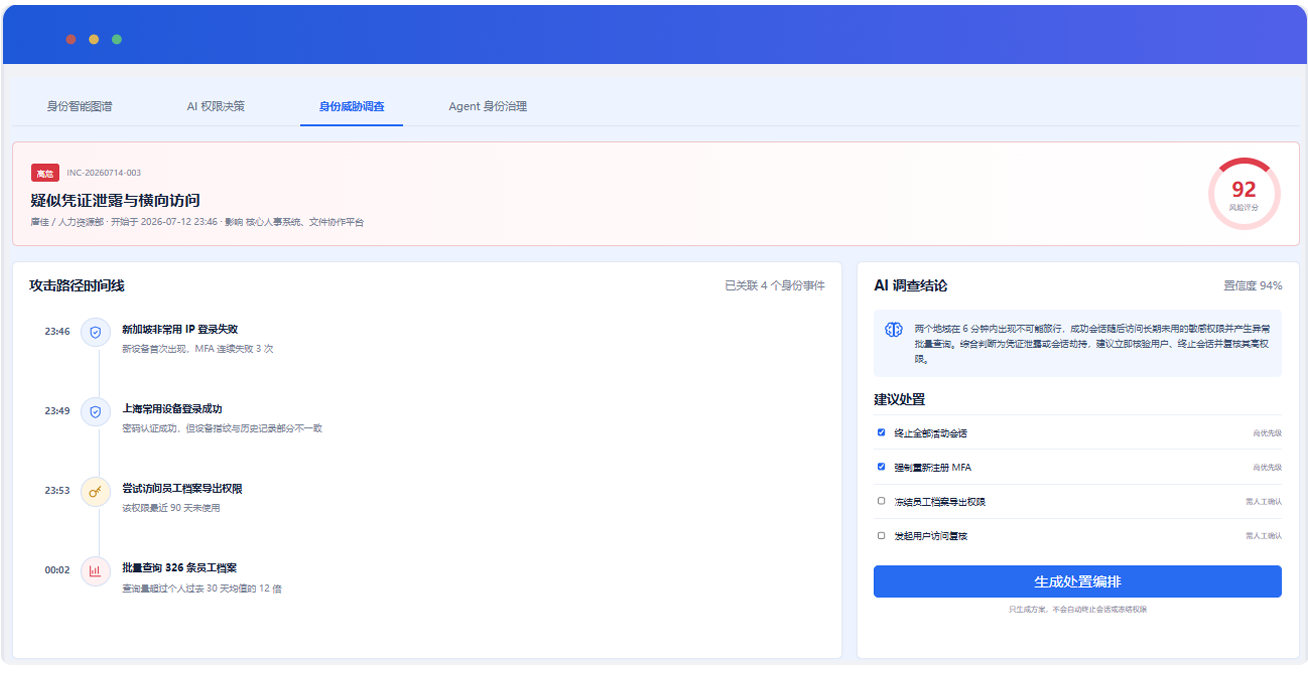Click the 新加坡非常用 IP 登录失败 event title

pyautogui.click(x=180, y=329)
